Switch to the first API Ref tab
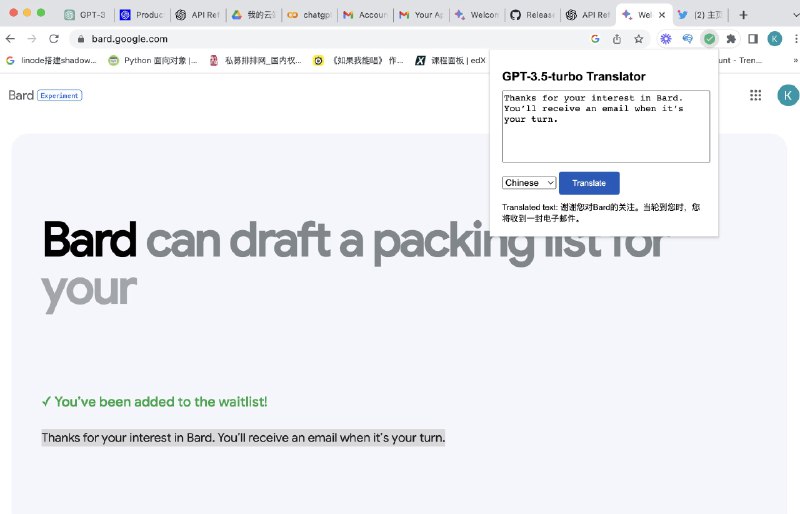 (197, 15)
